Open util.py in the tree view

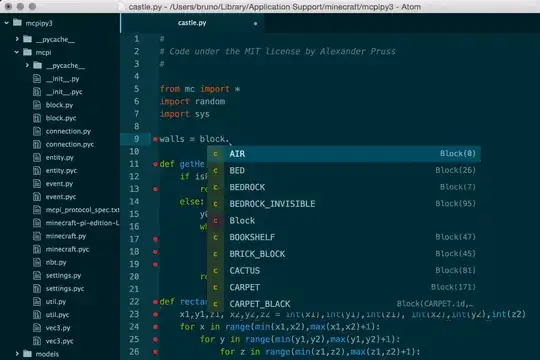pyautogui.click(x=56, y=301)
